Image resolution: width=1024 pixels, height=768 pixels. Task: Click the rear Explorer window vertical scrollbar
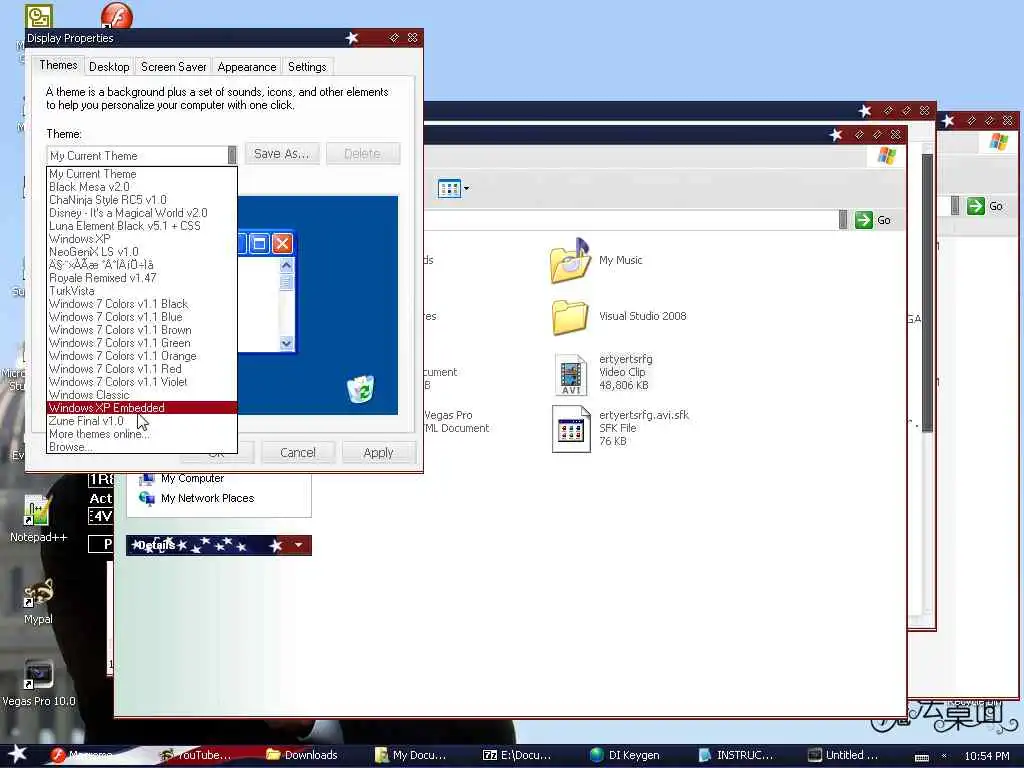tap(927, 294)
